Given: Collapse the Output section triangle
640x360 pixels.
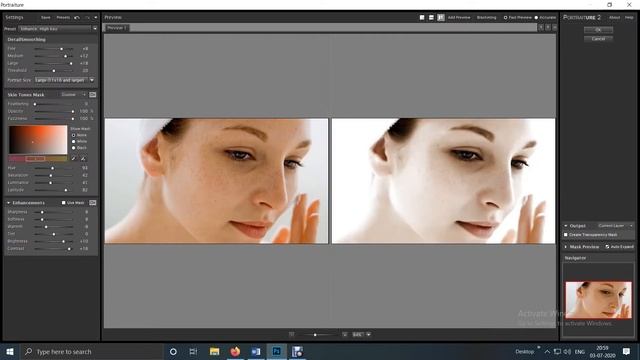Looking at the screenshot, I should click(566, 226).
